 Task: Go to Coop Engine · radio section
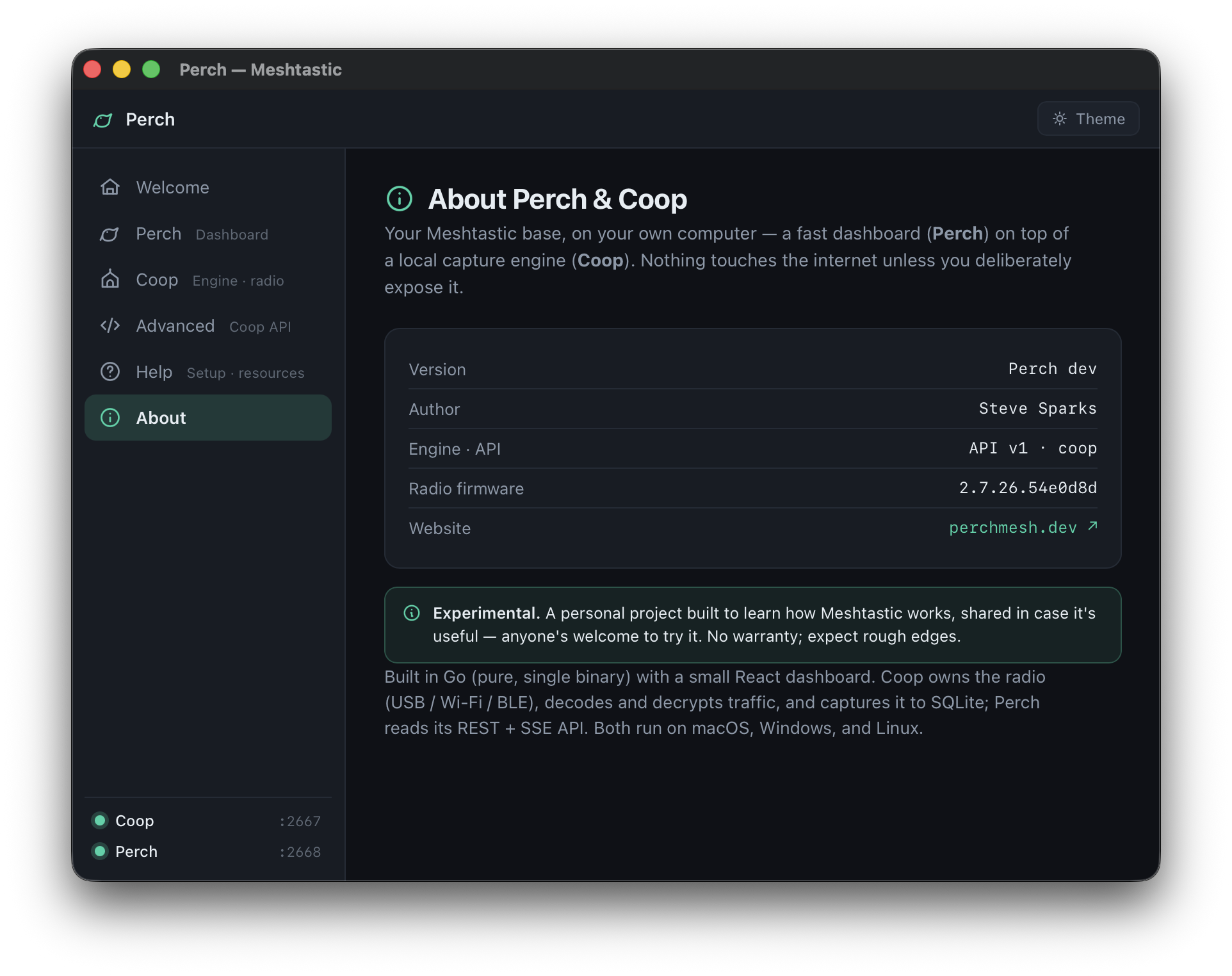(x=208, y=280)
